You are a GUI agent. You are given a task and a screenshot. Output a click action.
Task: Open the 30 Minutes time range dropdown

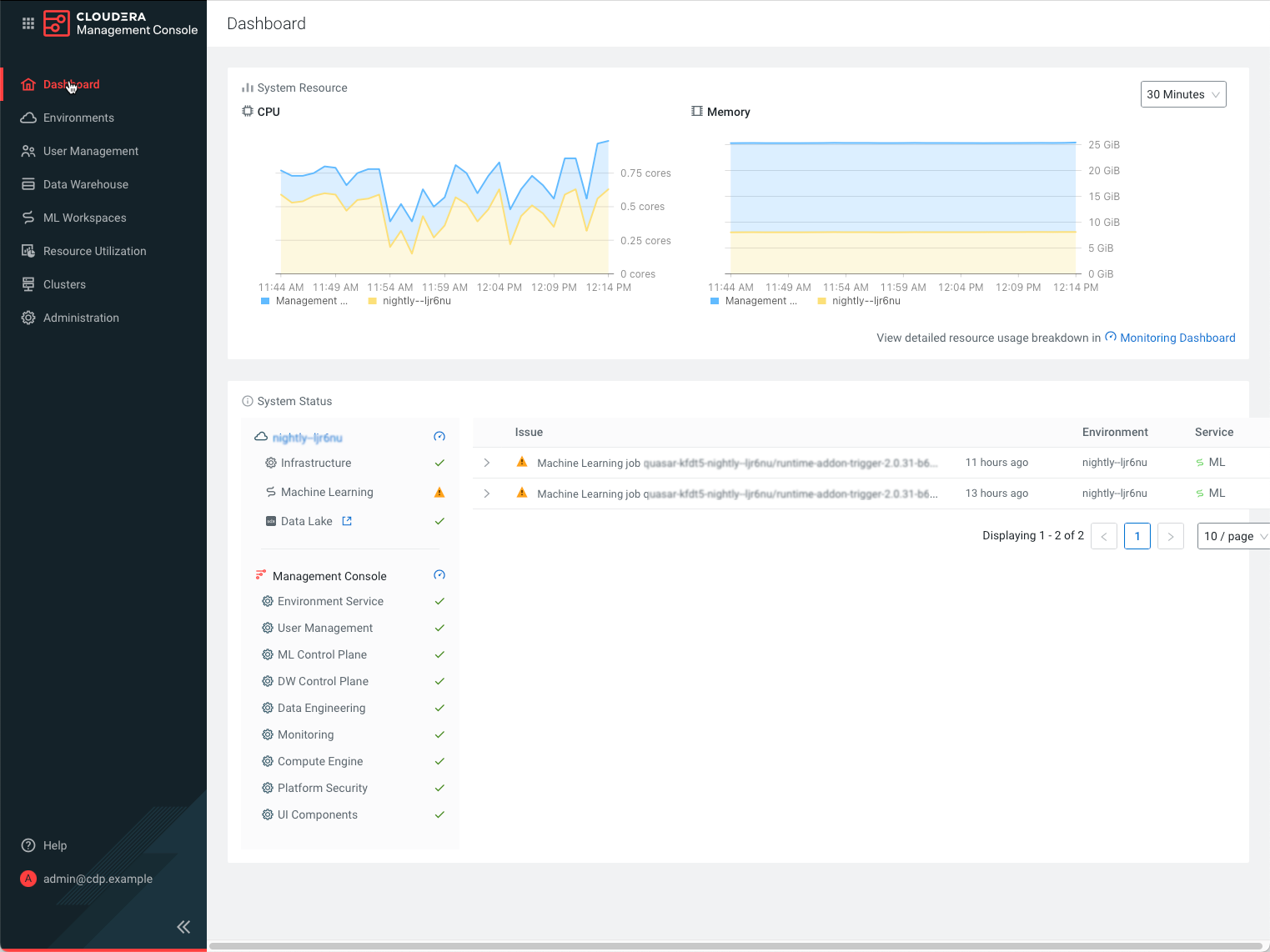coord(1182,94)
